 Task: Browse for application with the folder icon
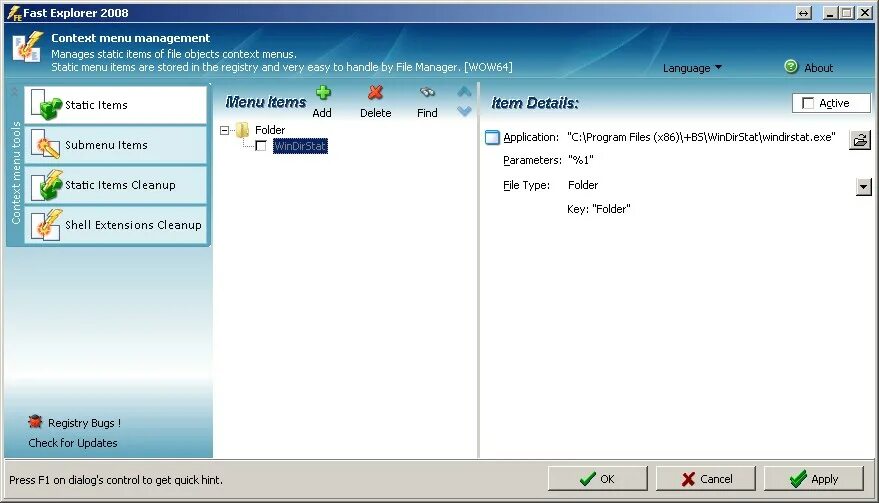860,140
